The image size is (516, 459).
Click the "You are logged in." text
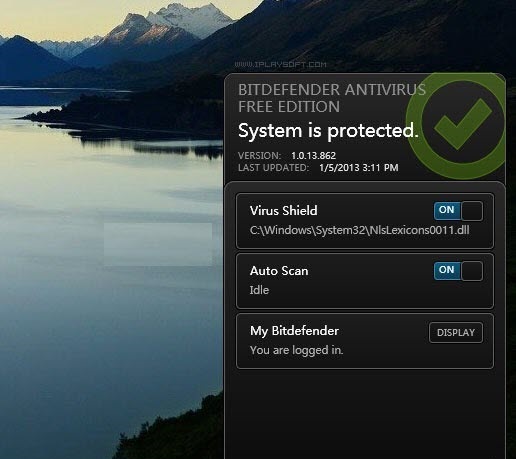coord(296,350)
